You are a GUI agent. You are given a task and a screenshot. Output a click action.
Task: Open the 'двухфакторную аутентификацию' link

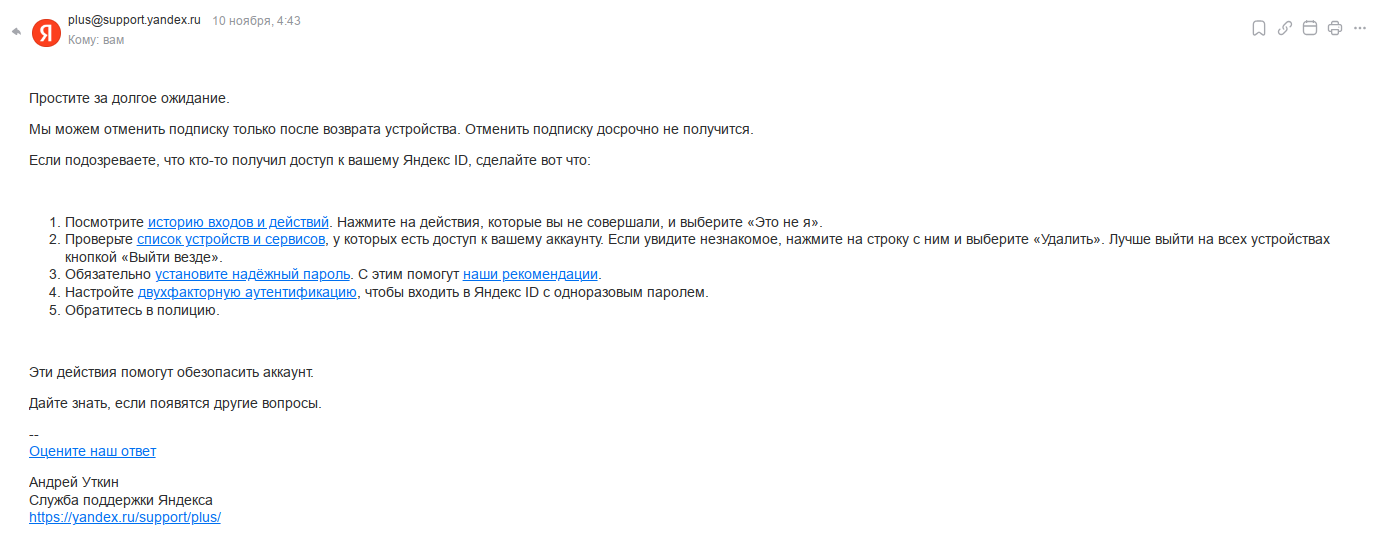point(247,292)
